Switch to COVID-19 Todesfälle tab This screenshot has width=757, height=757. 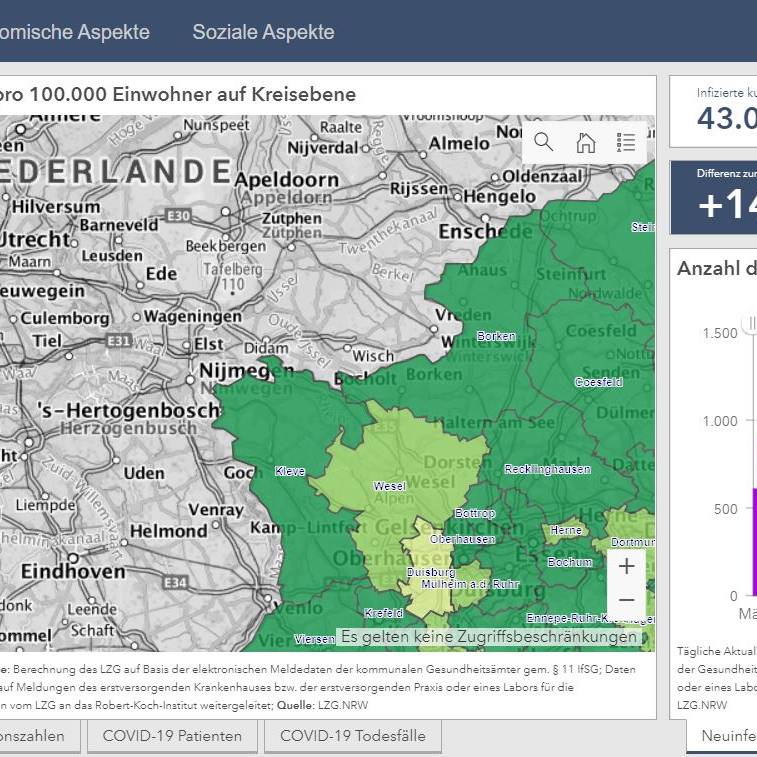click(x=352, y=736)
